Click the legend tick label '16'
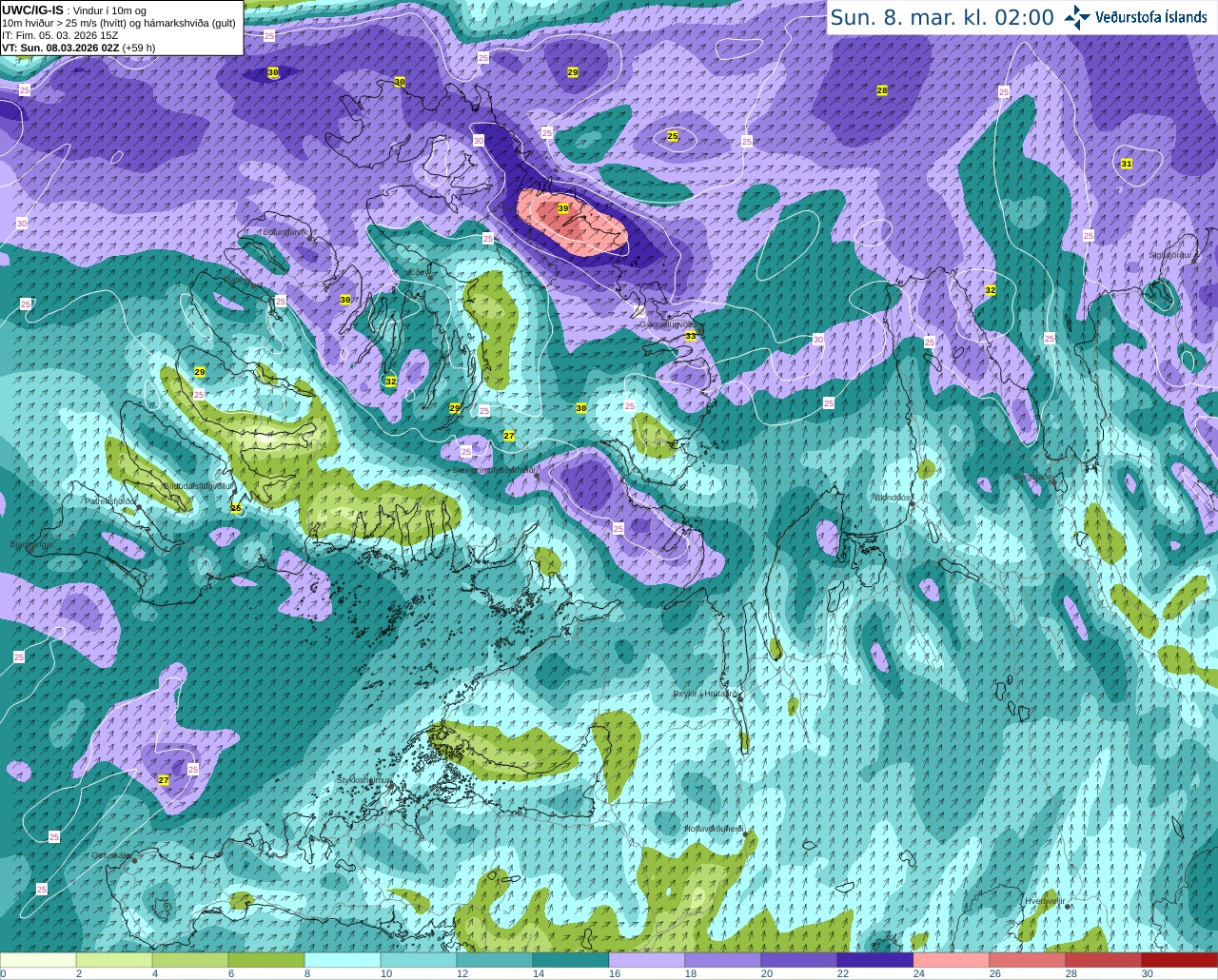This screenshot has height=980, width=1218. [615, 973]
